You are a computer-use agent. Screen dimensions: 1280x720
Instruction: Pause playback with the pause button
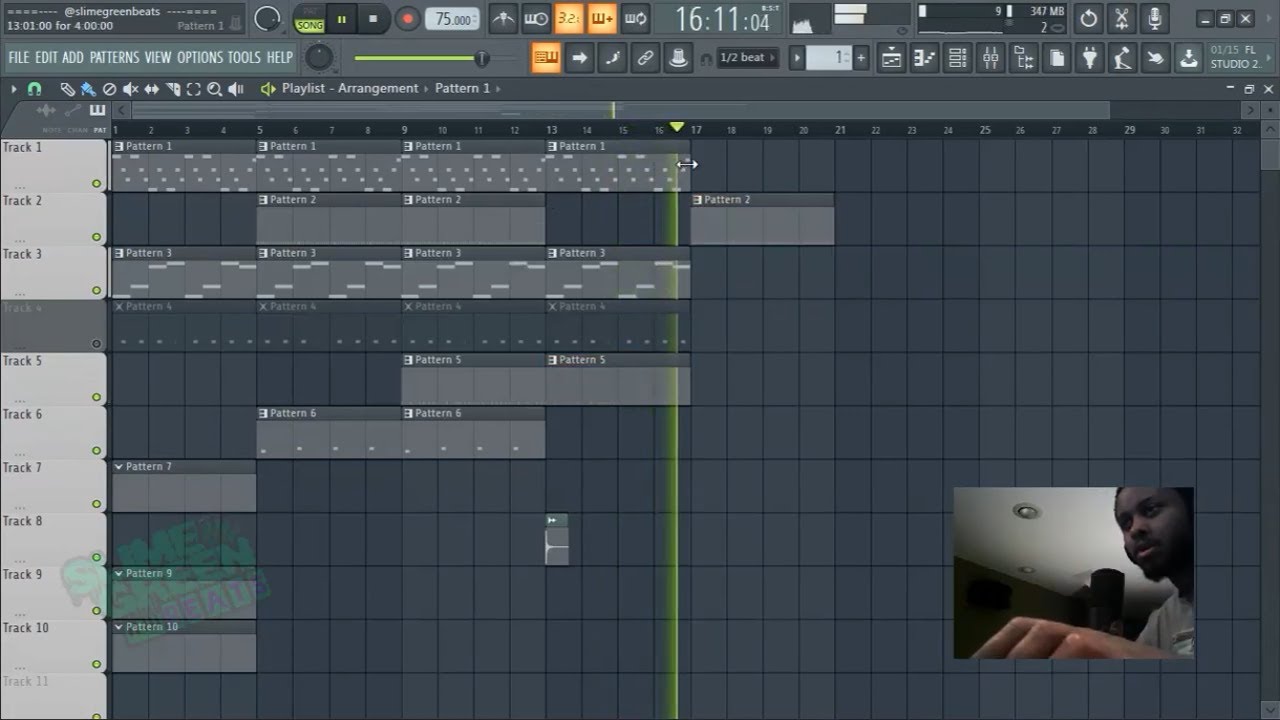click(x=341, y=18)
